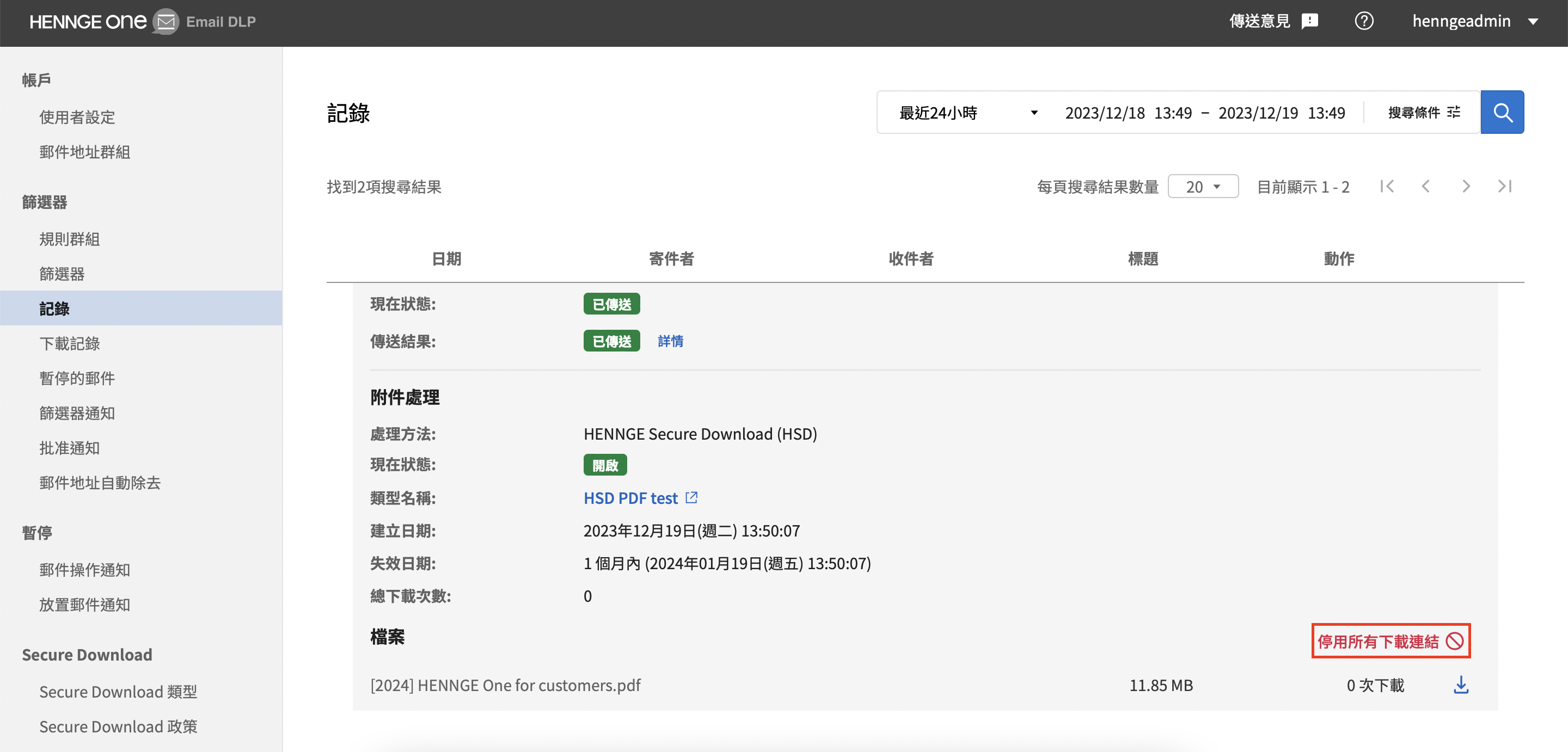Open 郵件地址群組 in sidebar
Image resolution: width=1568 pixels, height=752 pixels.
tap(84, 152)
